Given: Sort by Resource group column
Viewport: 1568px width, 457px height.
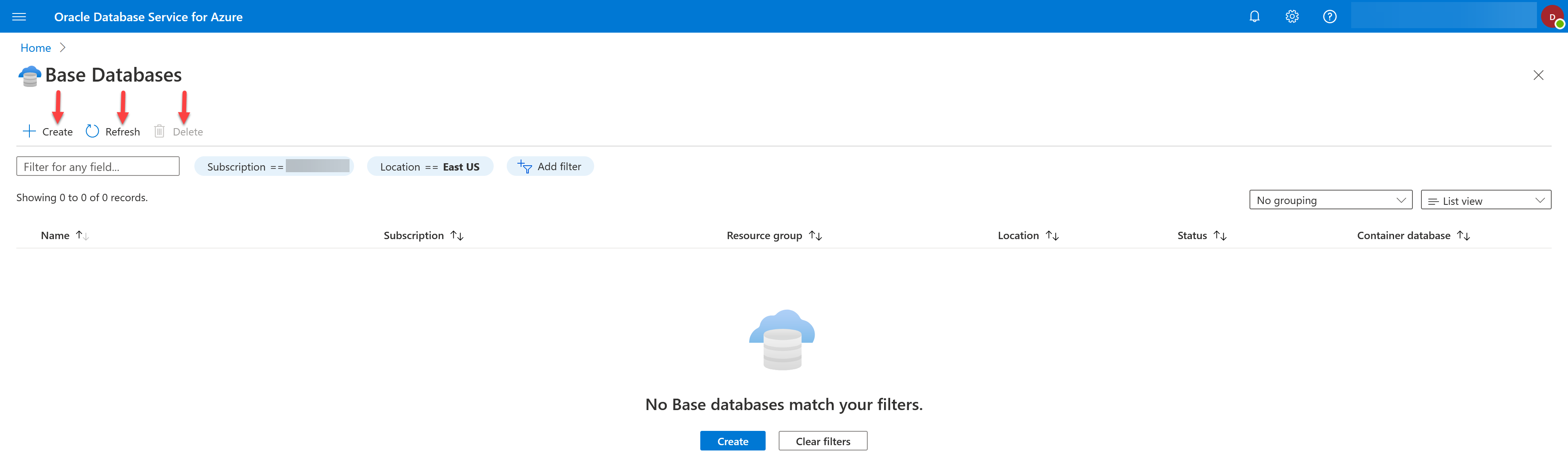Looking at the screenshot, I should tap(774, 235).
